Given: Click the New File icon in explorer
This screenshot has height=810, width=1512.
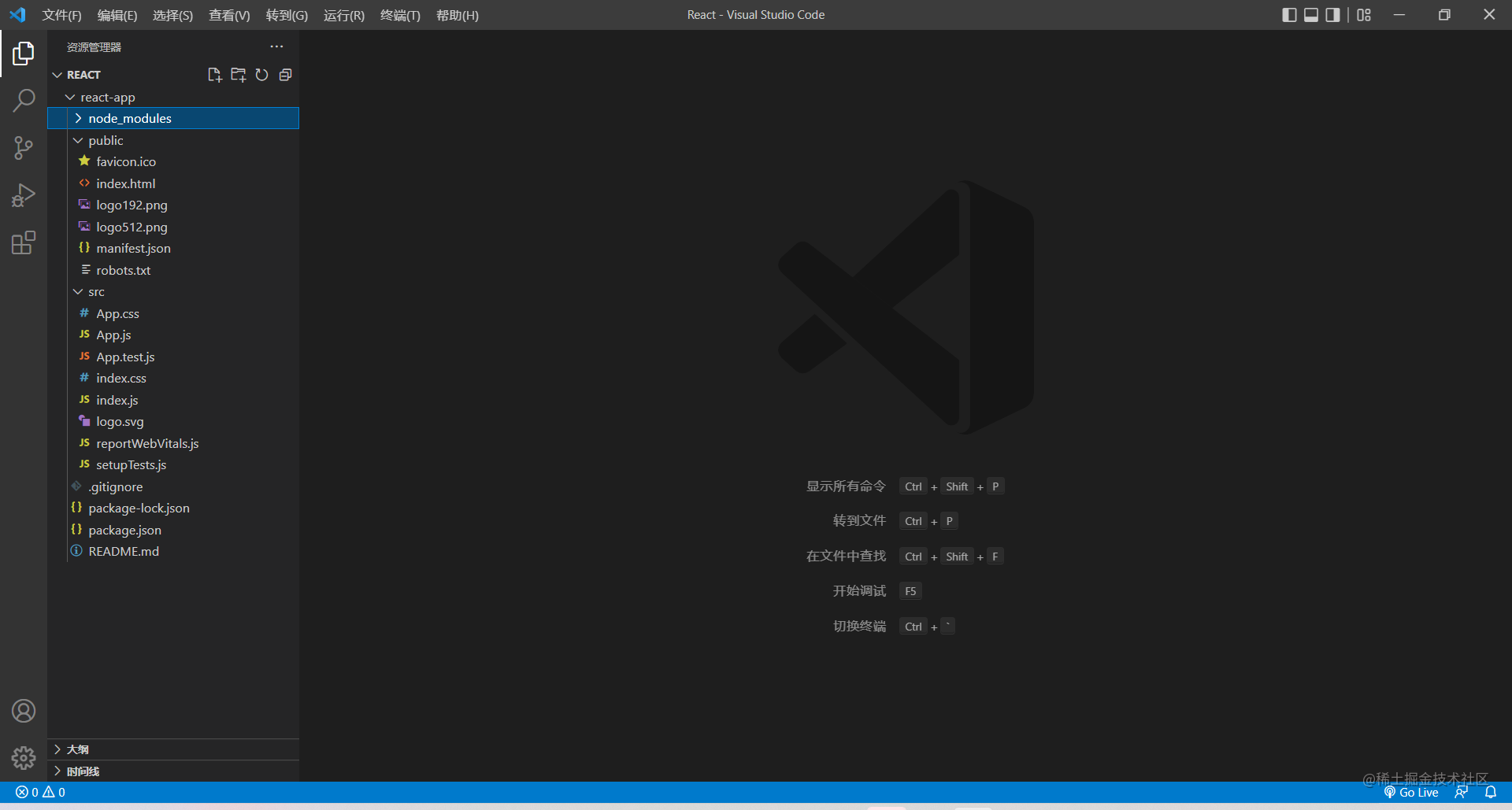Looking at the screenshot, I should [214, 75].
